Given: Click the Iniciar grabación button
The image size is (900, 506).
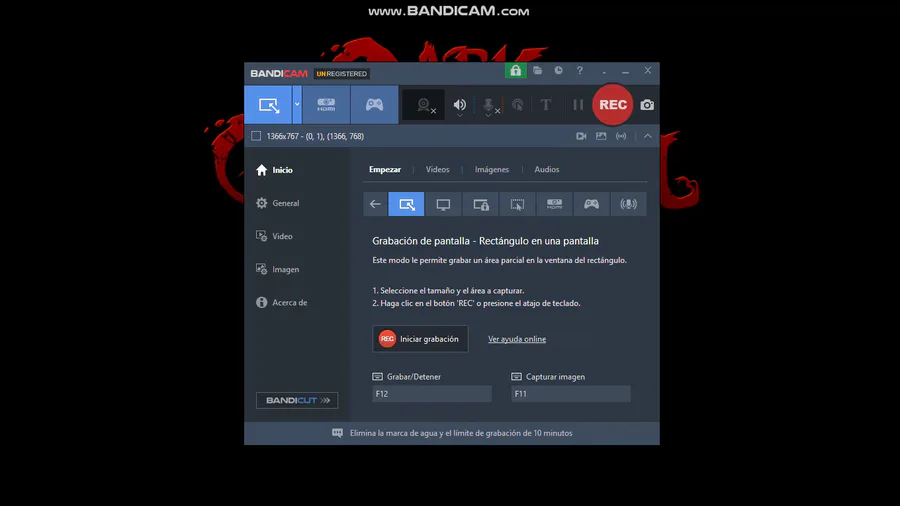Looking at the screenshot, I should pyautogui.click(x=420, y=339).
